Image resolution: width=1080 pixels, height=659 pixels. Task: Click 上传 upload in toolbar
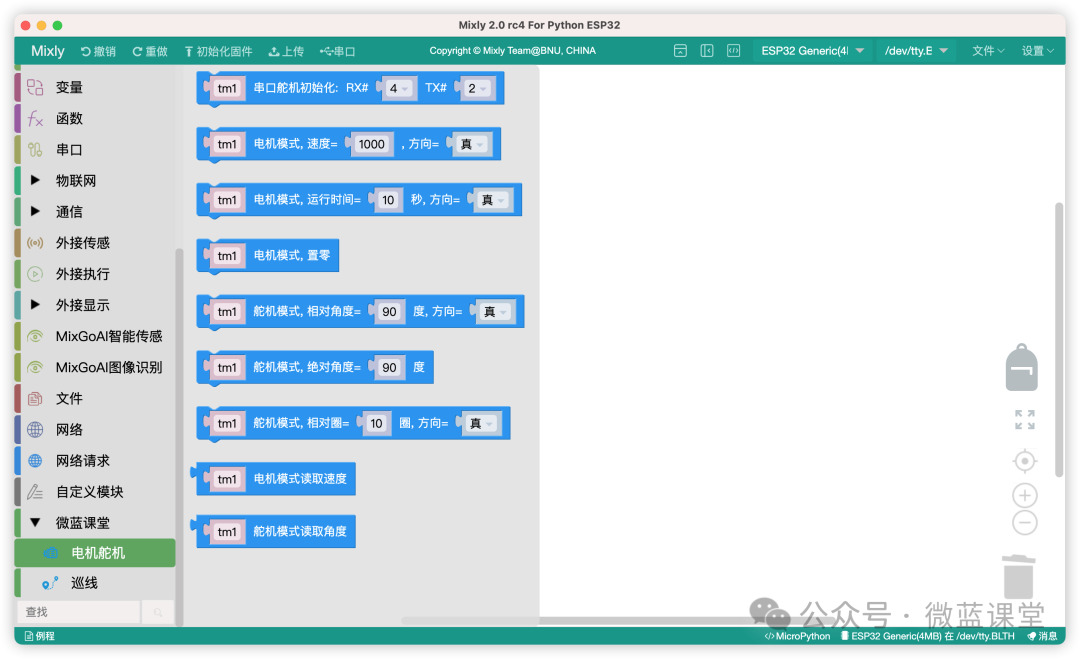(286, 52)
